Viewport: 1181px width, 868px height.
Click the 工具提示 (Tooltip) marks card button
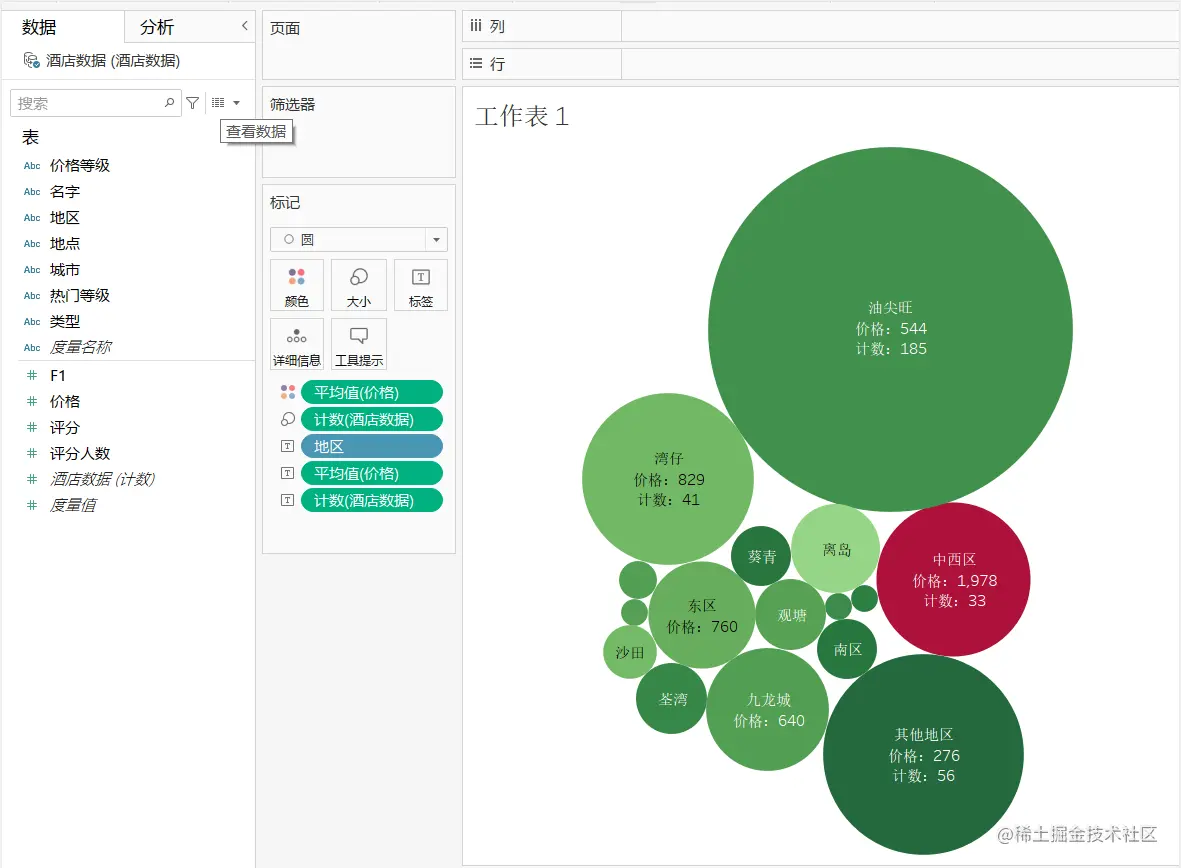pos(359,344)
